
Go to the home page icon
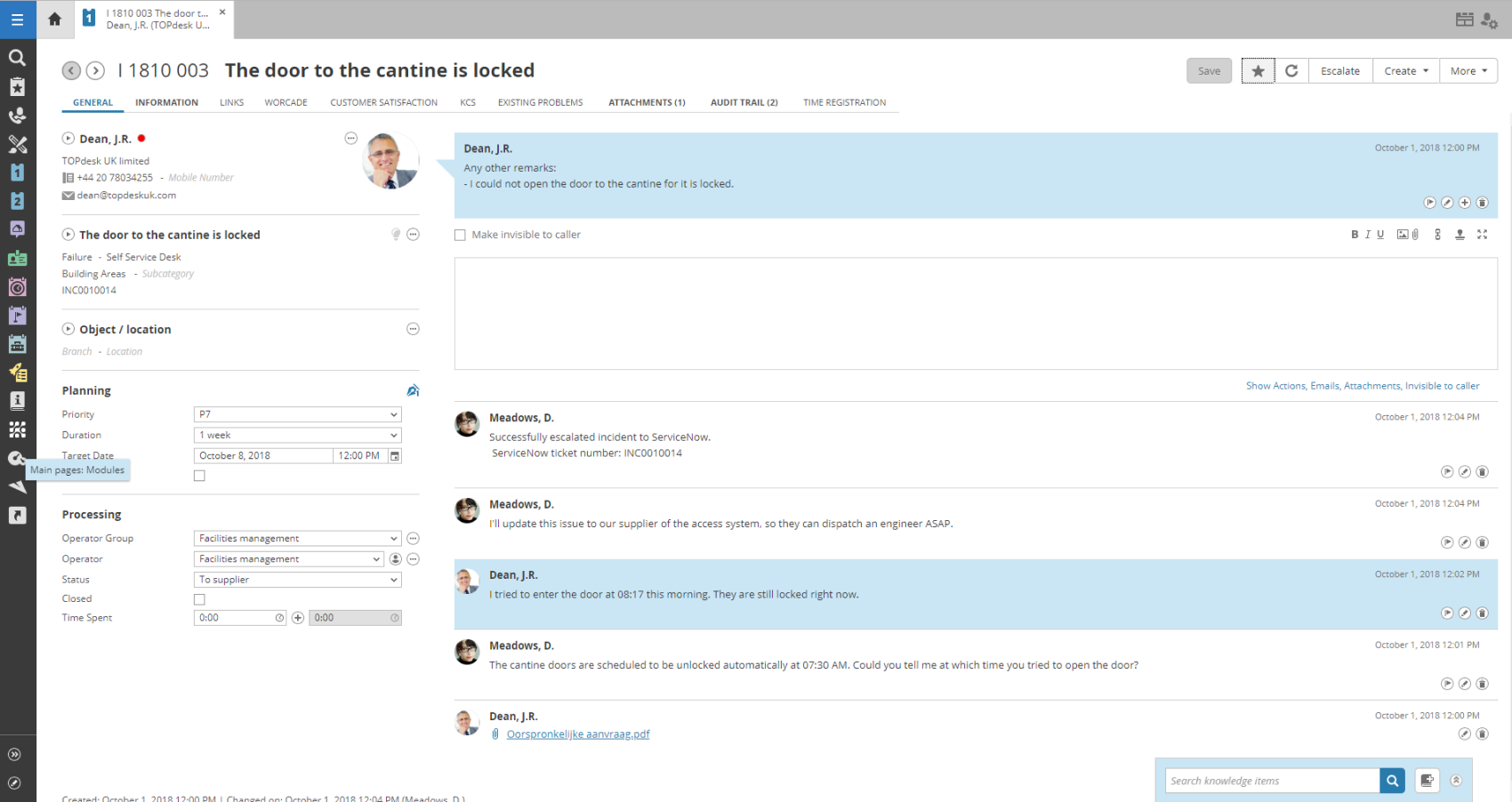55,19
